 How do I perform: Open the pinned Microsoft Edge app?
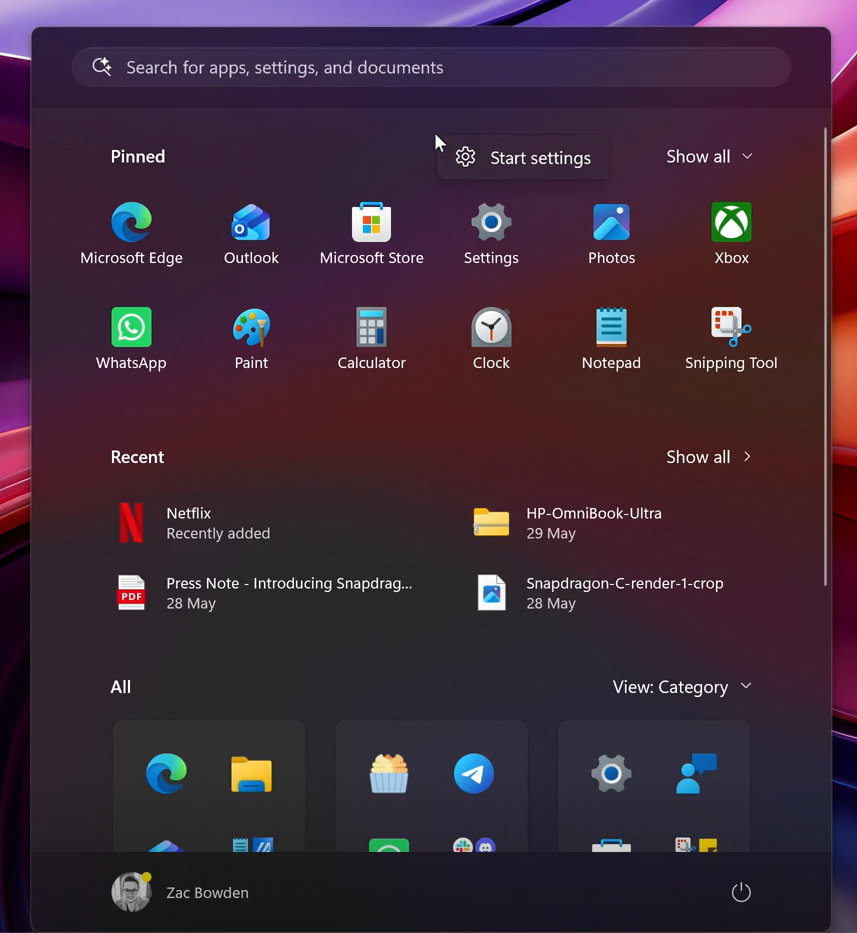[132, 234]
